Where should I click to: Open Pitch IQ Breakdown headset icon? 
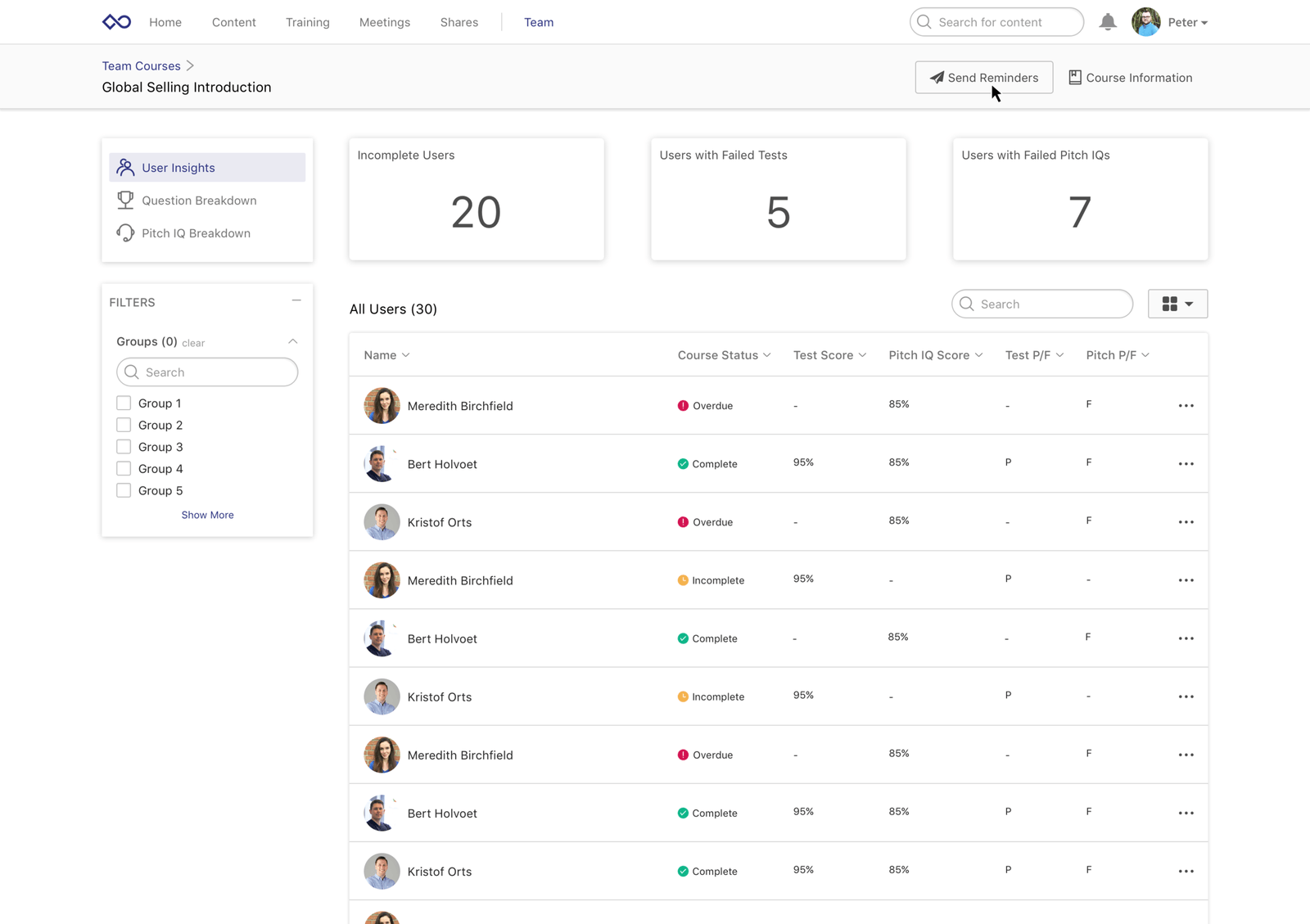(125, 233)
